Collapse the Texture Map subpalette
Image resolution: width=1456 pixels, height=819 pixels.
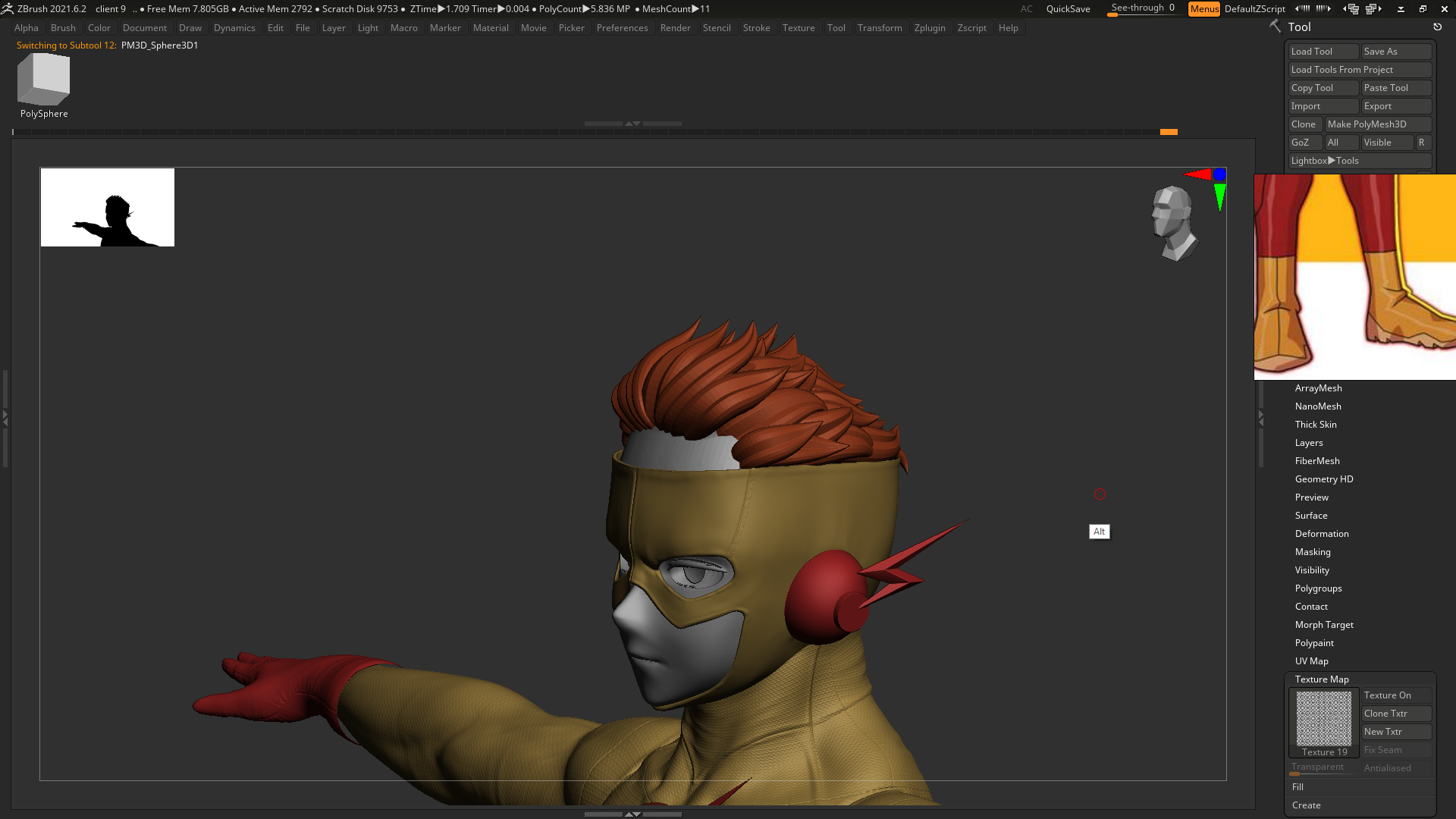[x=1321, y=679]
